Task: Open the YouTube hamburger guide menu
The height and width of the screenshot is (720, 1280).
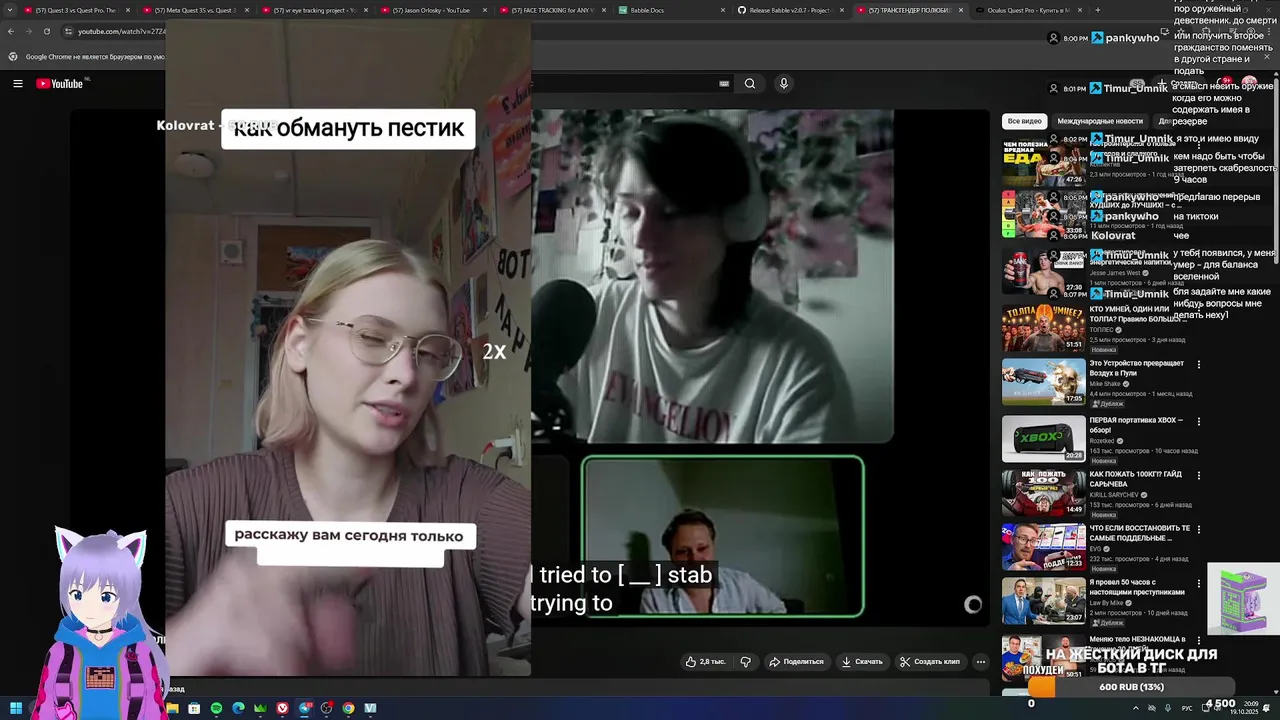Action: coord(17,84)
